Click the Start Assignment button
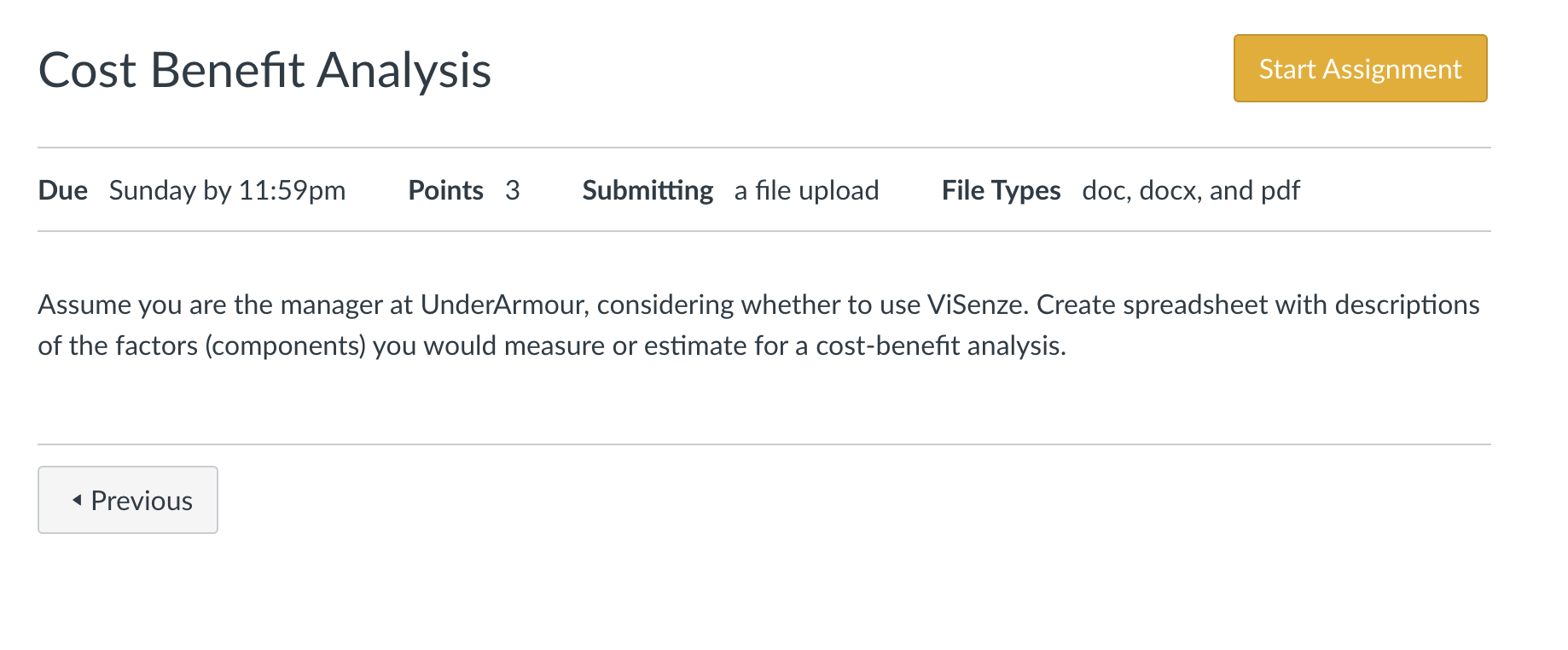 (1360, 68)
